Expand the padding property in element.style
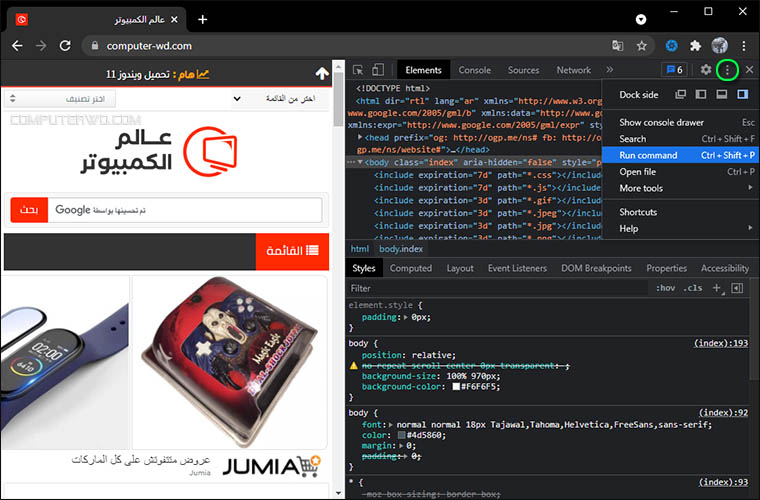 [406, 317]
